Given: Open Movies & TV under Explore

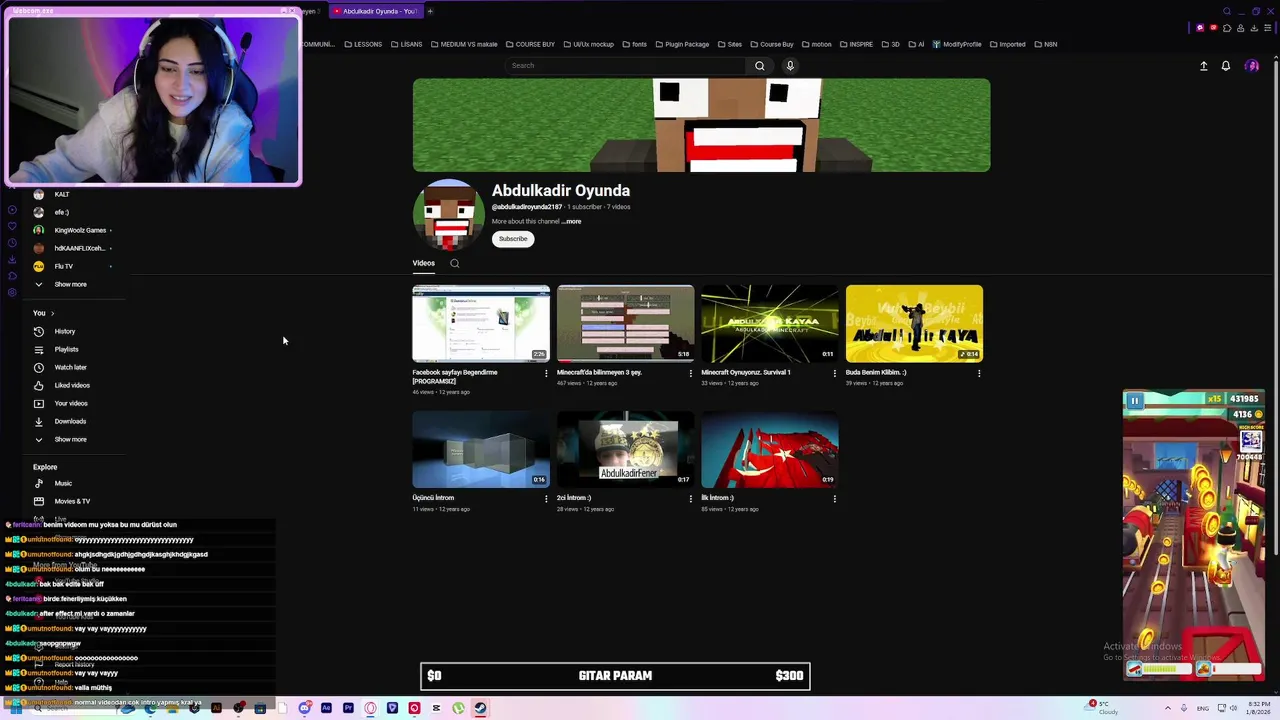Looking at the screenshot, I should [x=72, y=501].
